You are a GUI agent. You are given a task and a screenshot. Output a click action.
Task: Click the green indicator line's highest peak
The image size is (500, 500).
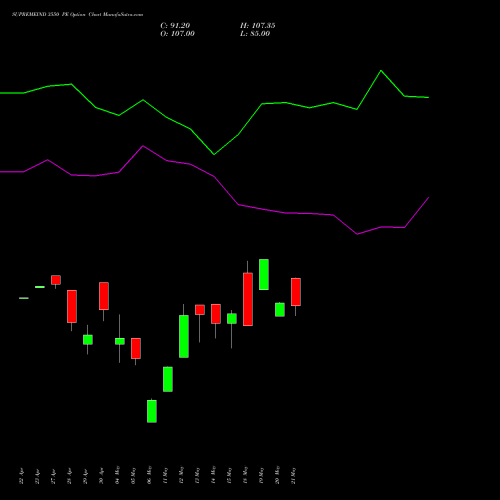pyautogui.click(x=381, y=71)
